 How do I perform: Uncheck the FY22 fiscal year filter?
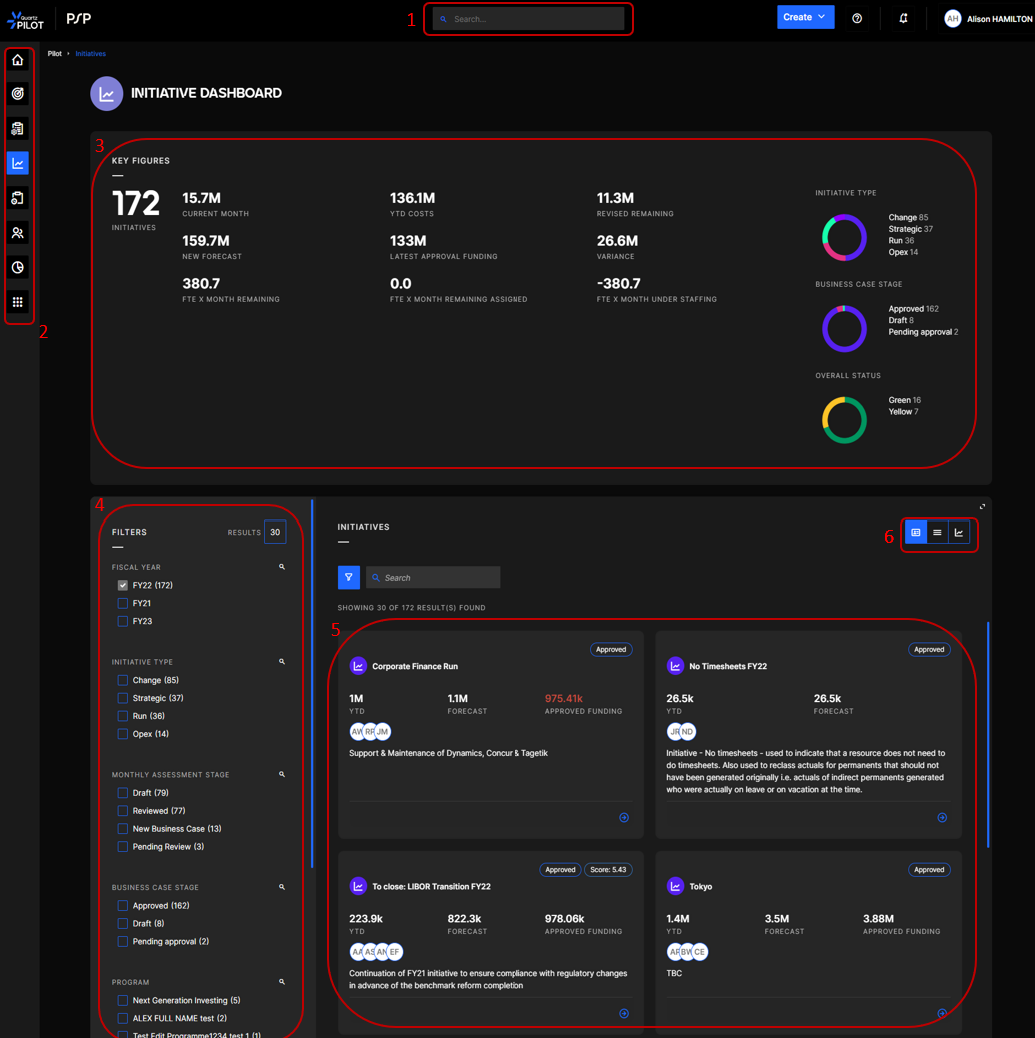pyautogui.click(x=123, y=585)
